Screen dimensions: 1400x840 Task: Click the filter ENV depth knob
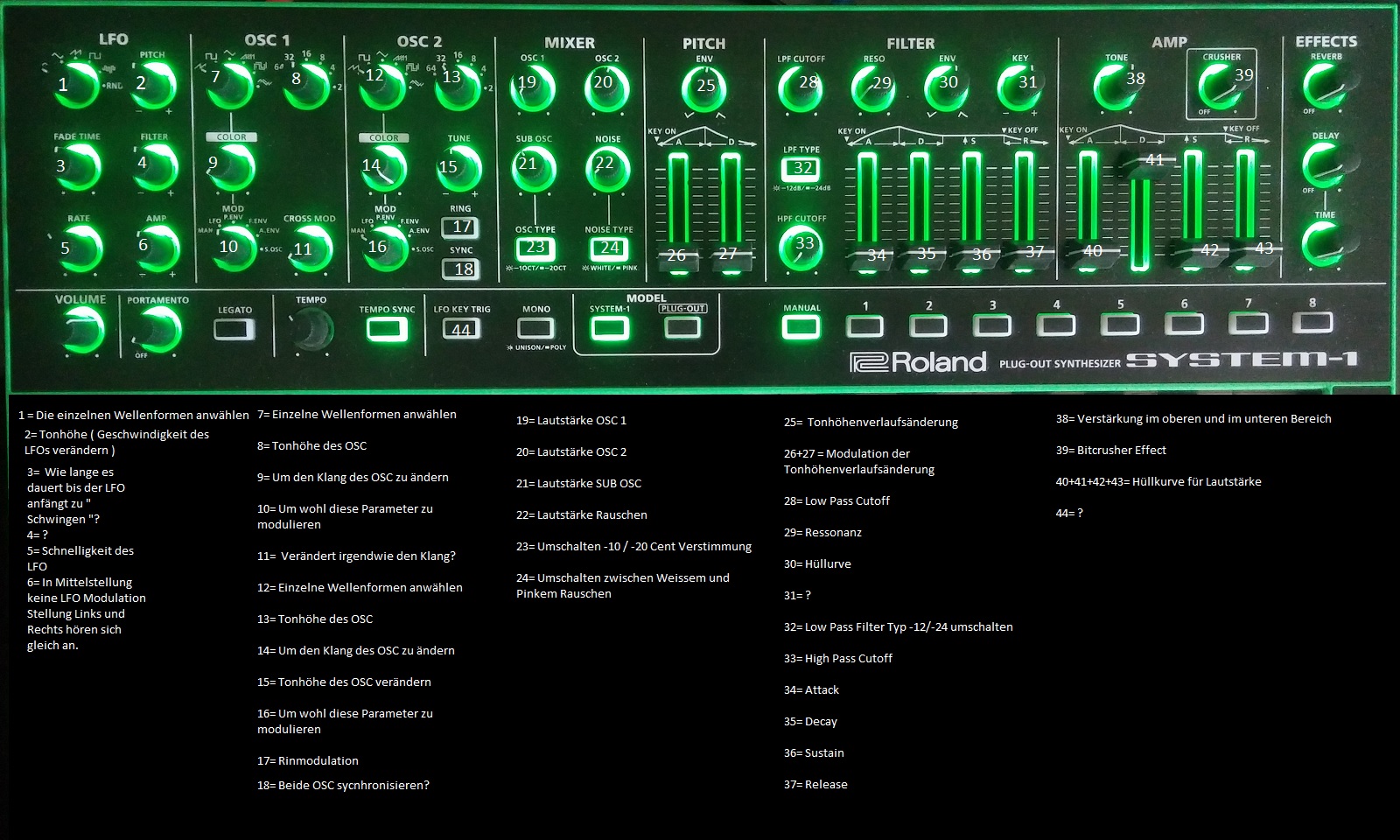(x=948, y=87)
